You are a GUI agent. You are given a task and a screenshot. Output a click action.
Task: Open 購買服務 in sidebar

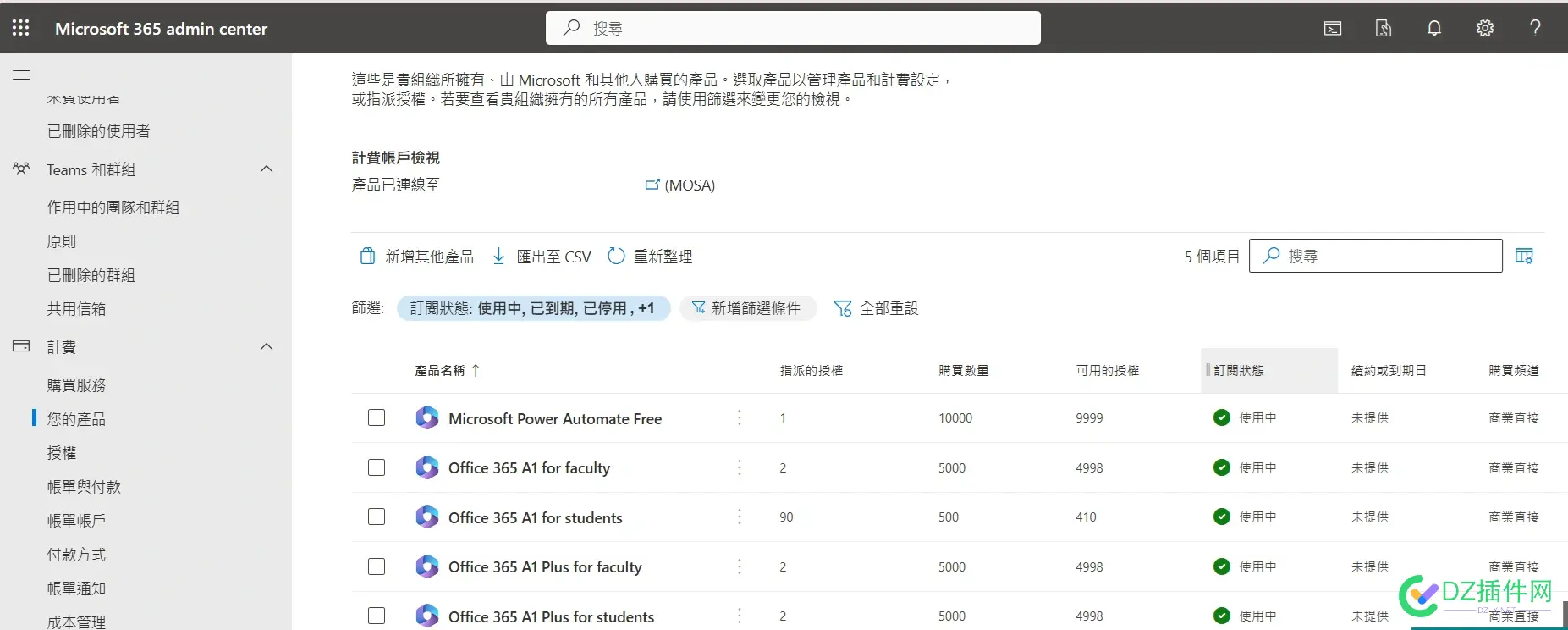coord(77,385)
